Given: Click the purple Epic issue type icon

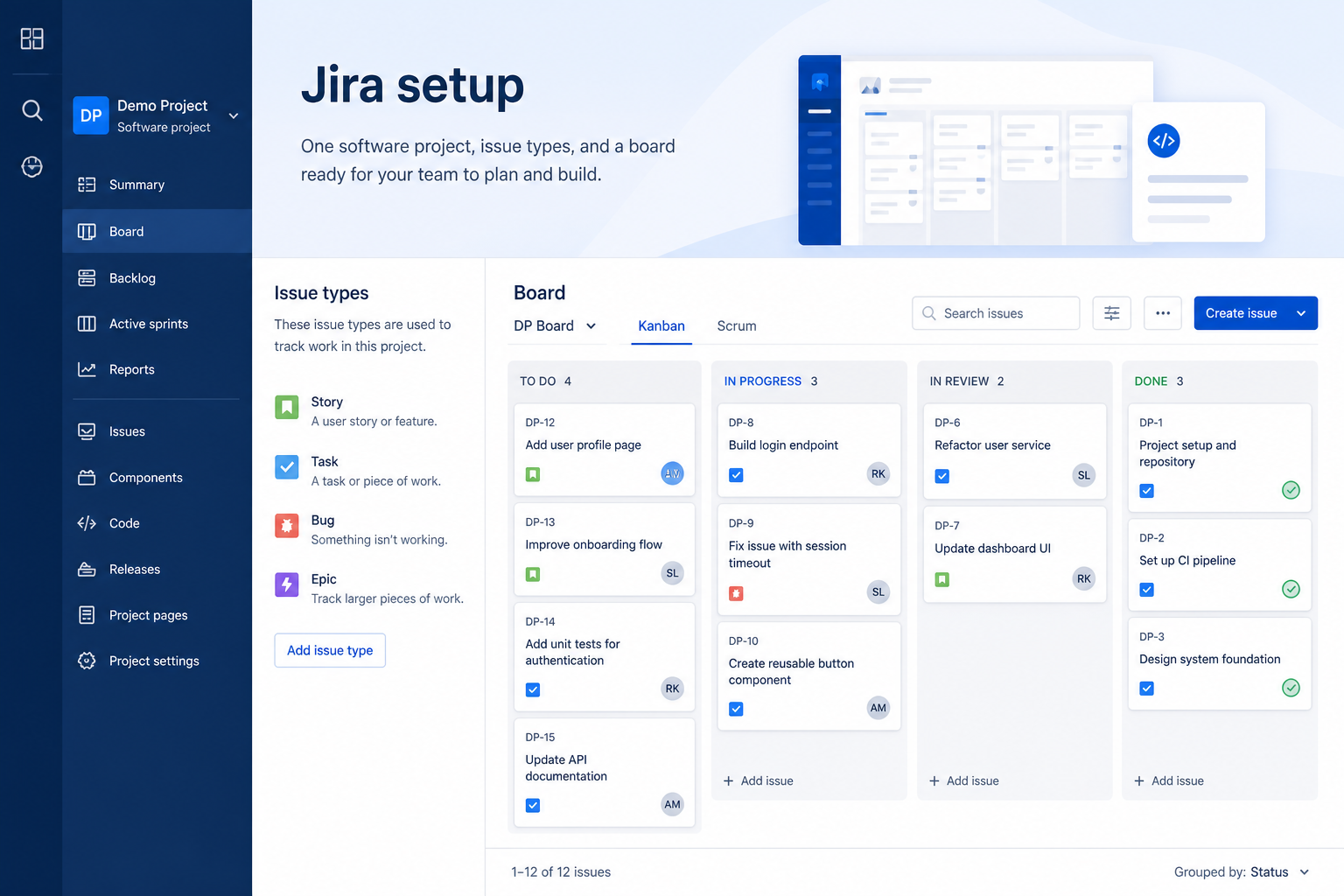Looking at the screenshot, I should [287, 584].
